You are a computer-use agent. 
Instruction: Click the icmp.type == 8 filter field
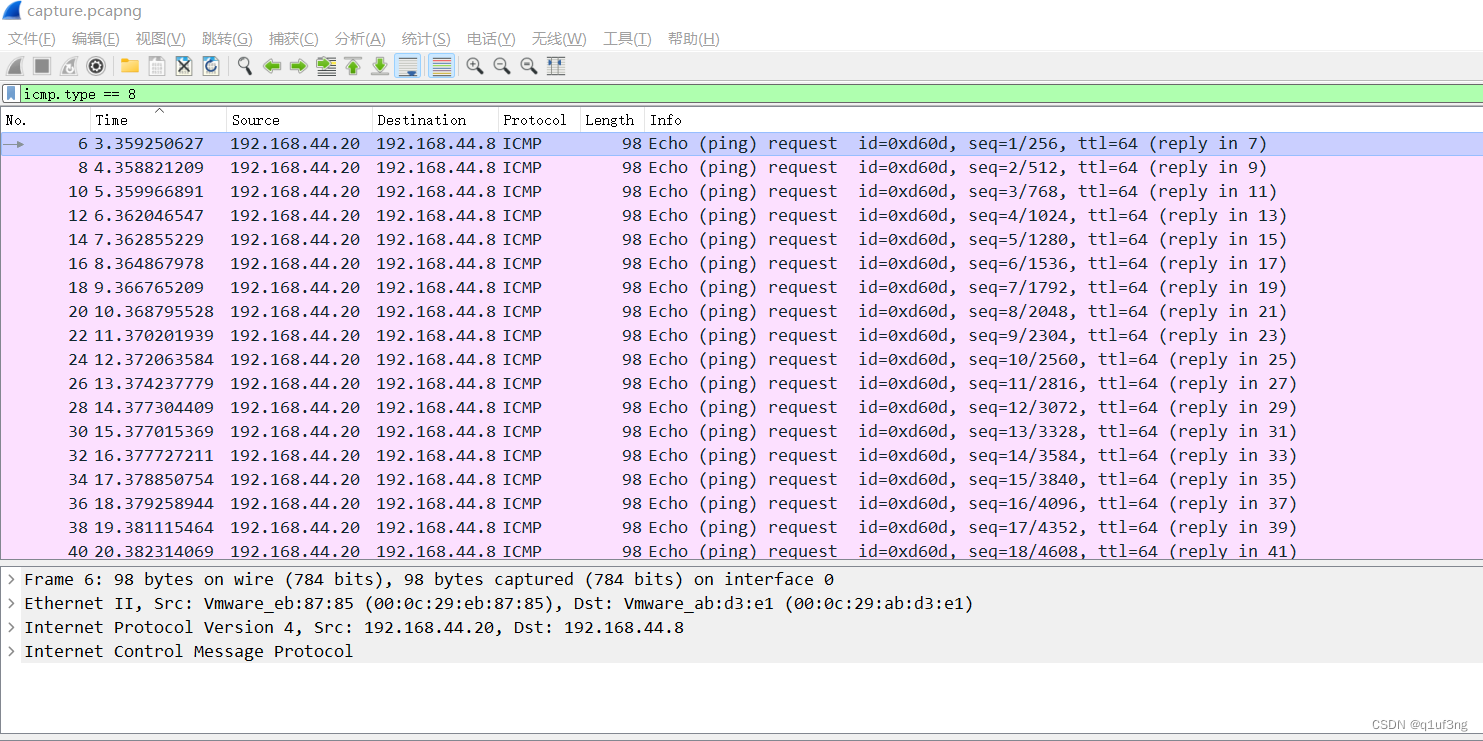click(750, 94)
